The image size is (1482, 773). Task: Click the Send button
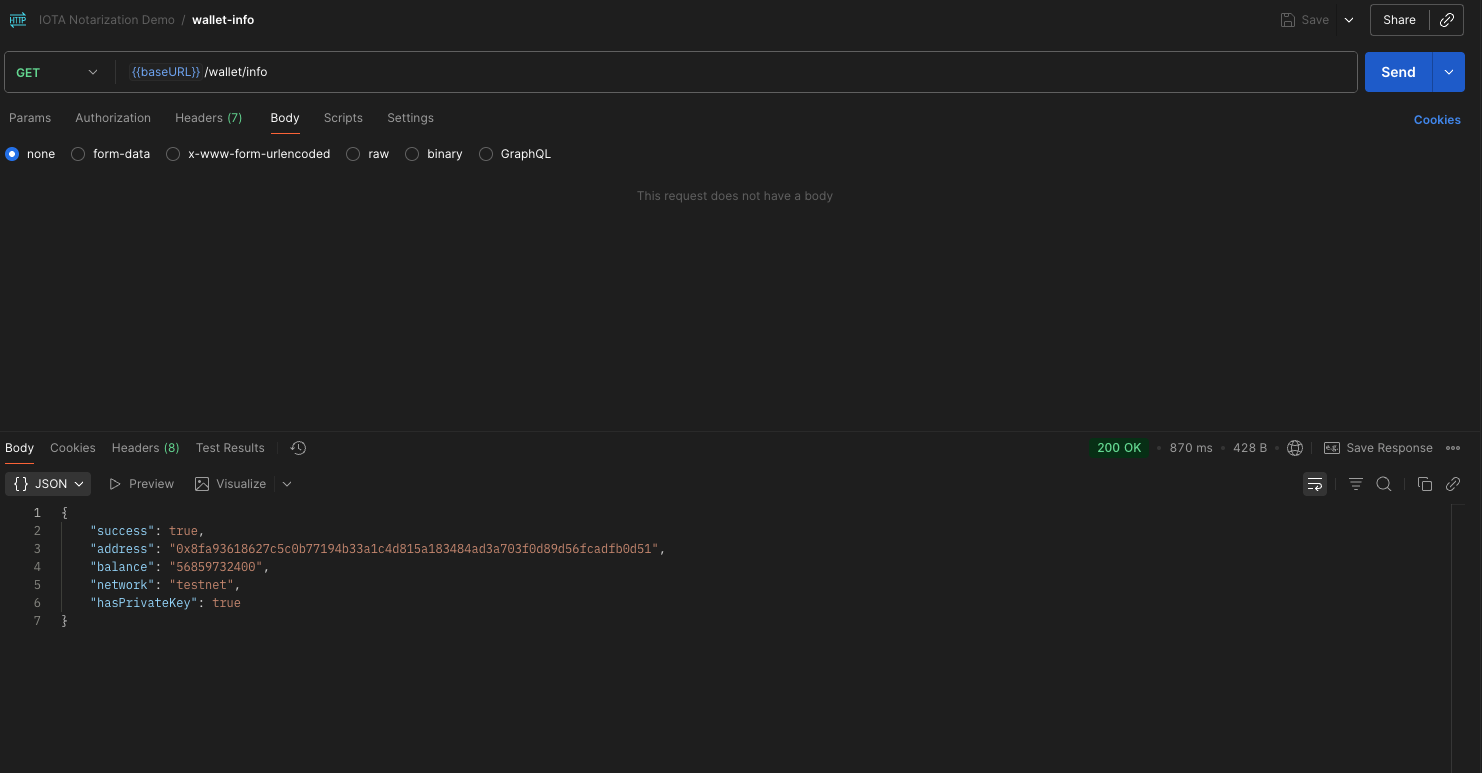coord(1397,71)
